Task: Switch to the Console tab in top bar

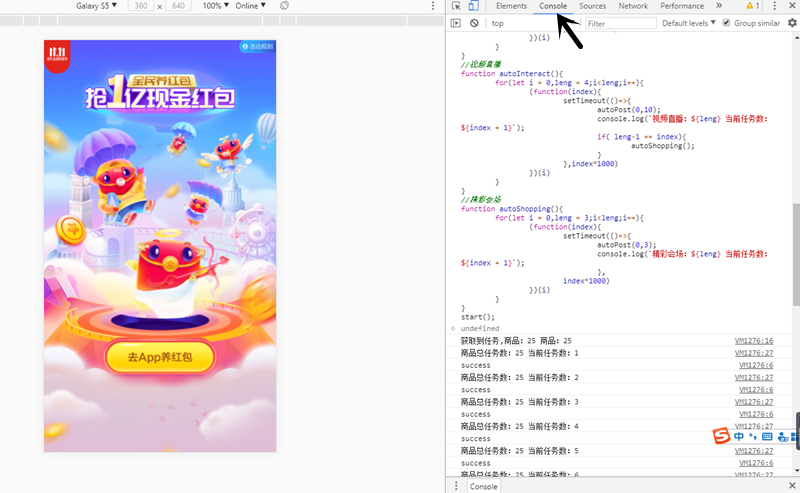Action: [553, 6]
